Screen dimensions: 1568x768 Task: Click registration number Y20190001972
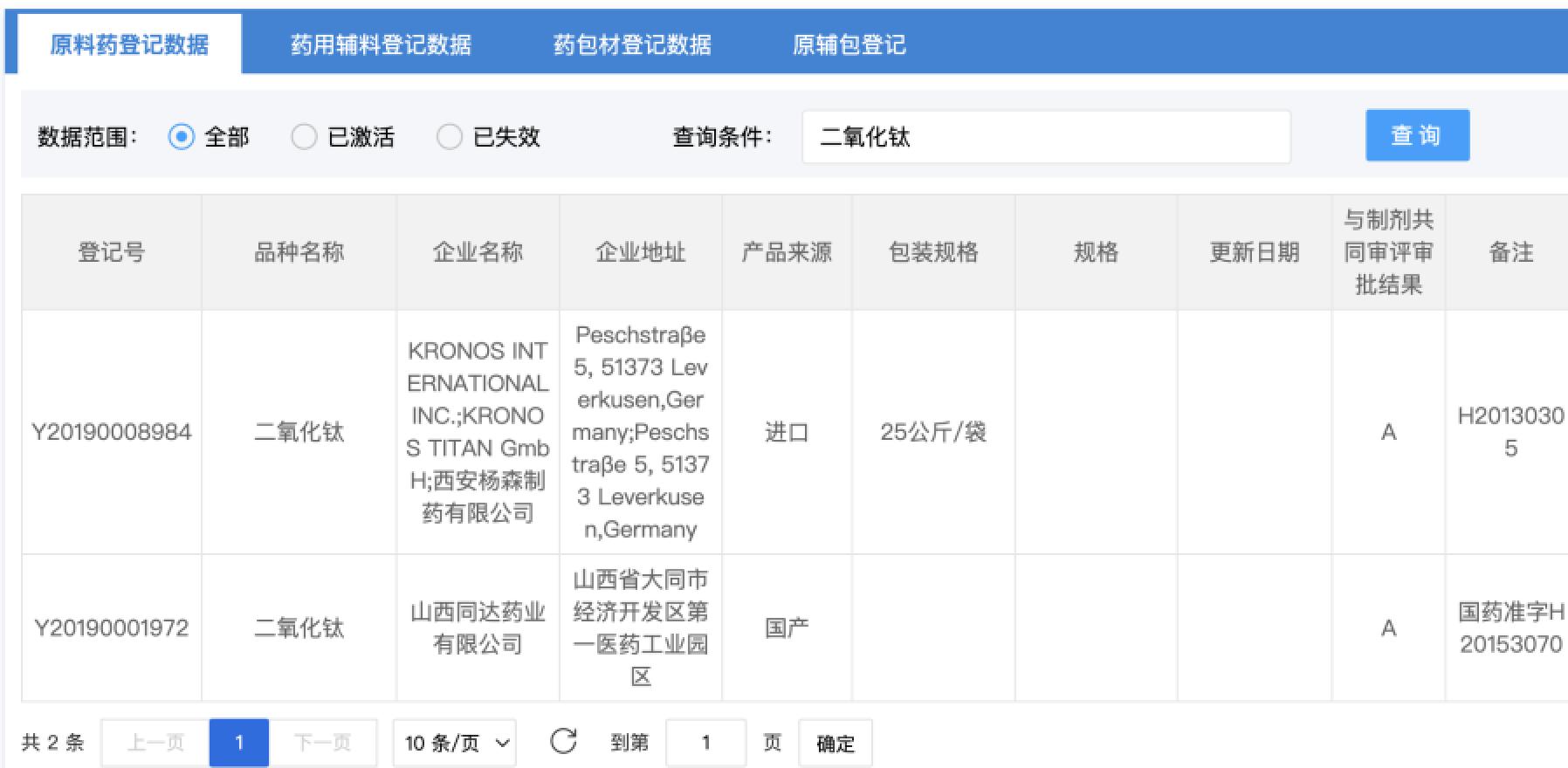(x=112, y=627)
